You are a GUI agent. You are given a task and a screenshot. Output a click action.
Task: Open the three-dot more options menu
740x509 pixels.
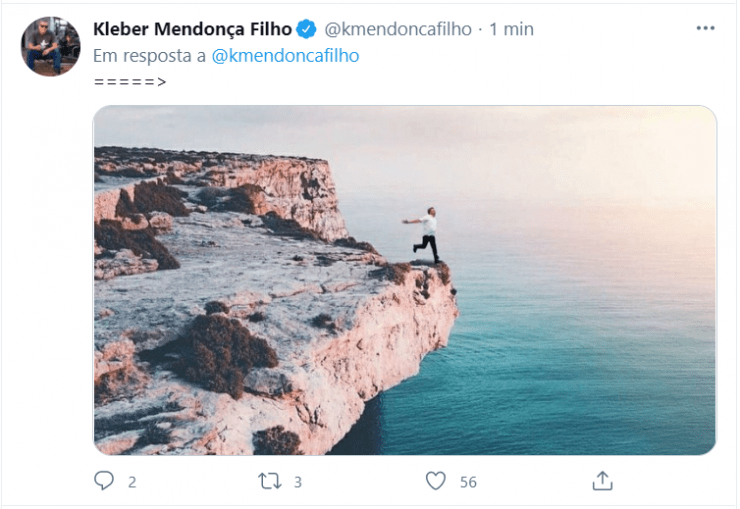pyautogui.click(x=705, y=29)
